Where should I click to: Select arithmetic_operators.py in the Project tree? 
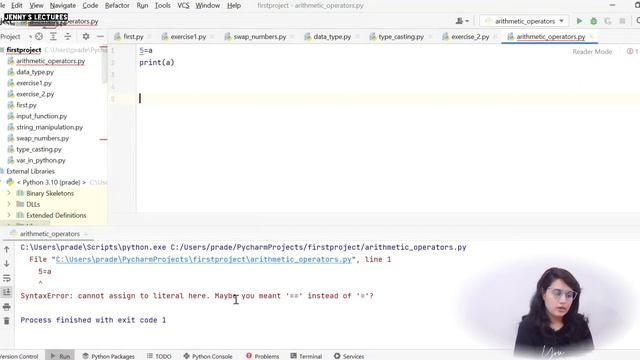[51, 61]
